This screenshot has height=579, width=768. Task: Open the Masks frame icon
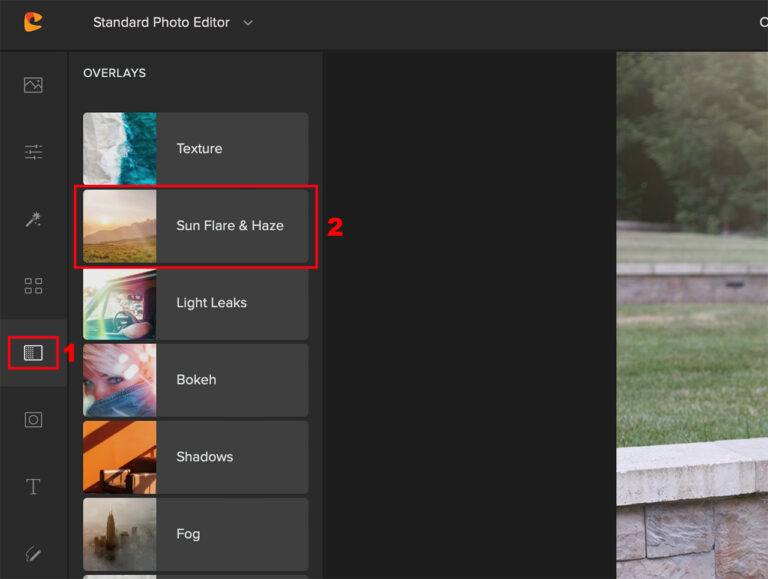33,420
